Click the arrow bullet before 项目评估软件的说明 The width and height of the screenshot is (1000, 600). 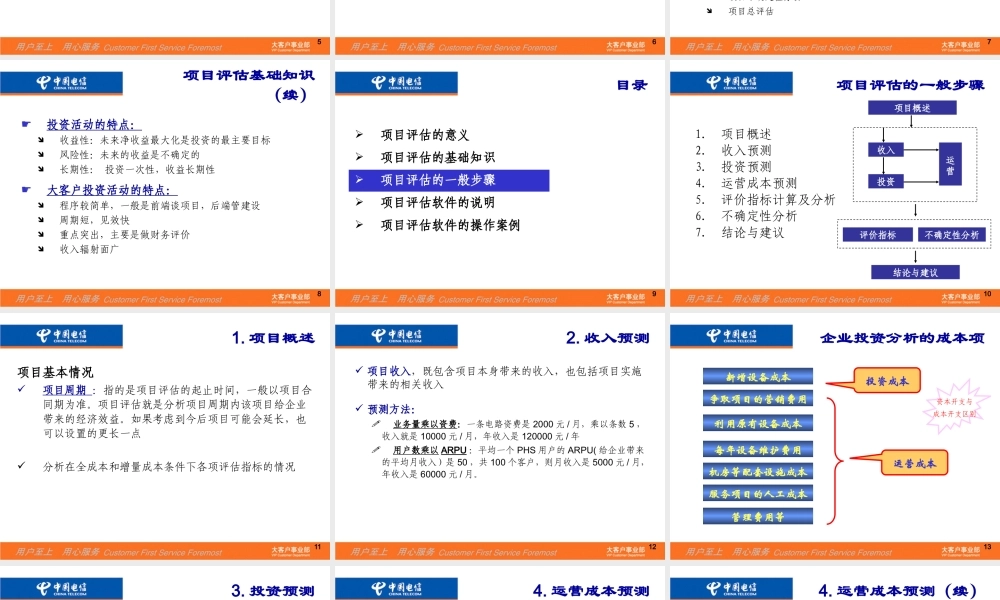coord(359,202)
